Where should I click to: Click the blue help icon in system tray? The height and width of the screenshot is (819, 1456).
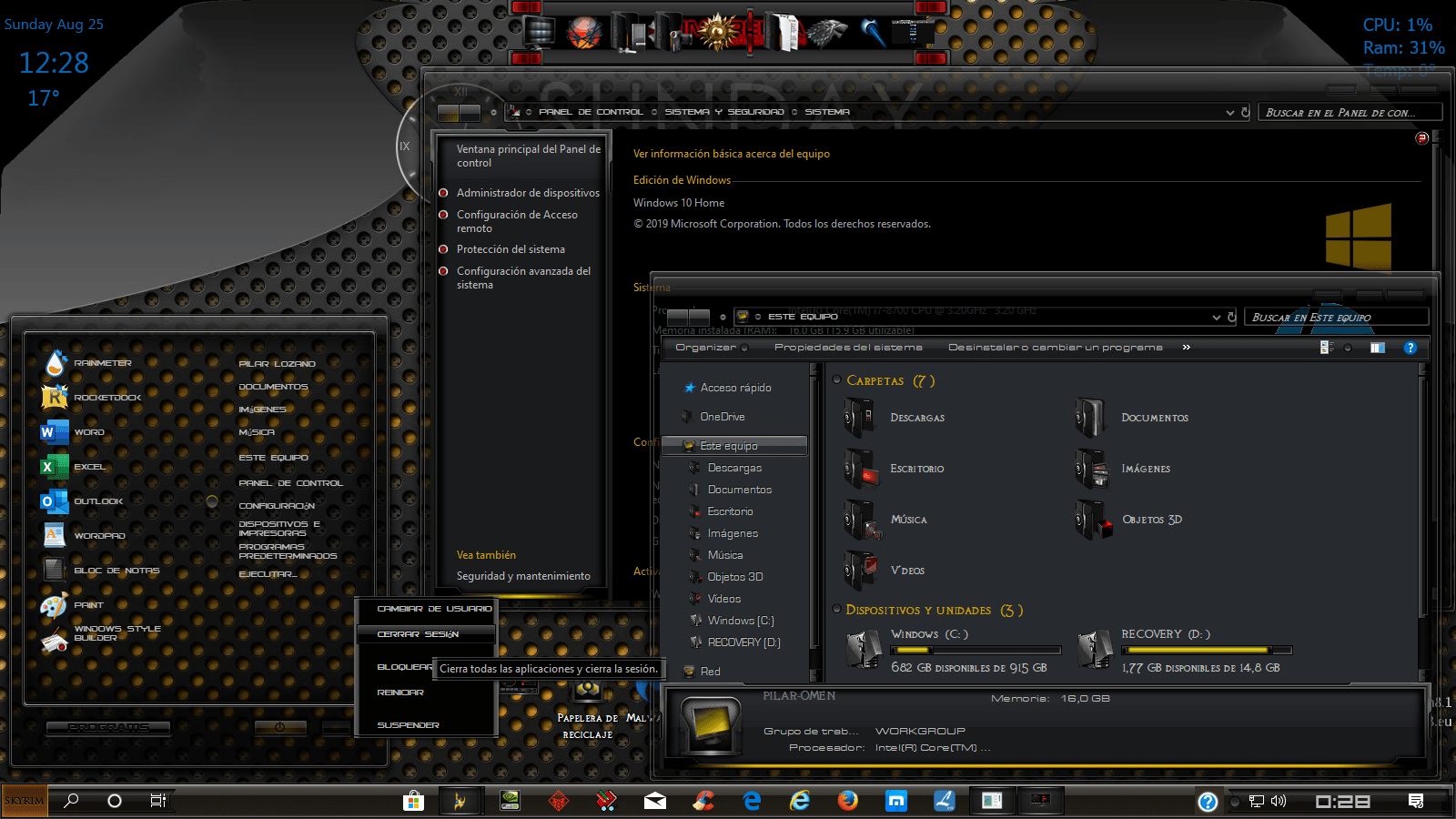[x=1208, y=802]
